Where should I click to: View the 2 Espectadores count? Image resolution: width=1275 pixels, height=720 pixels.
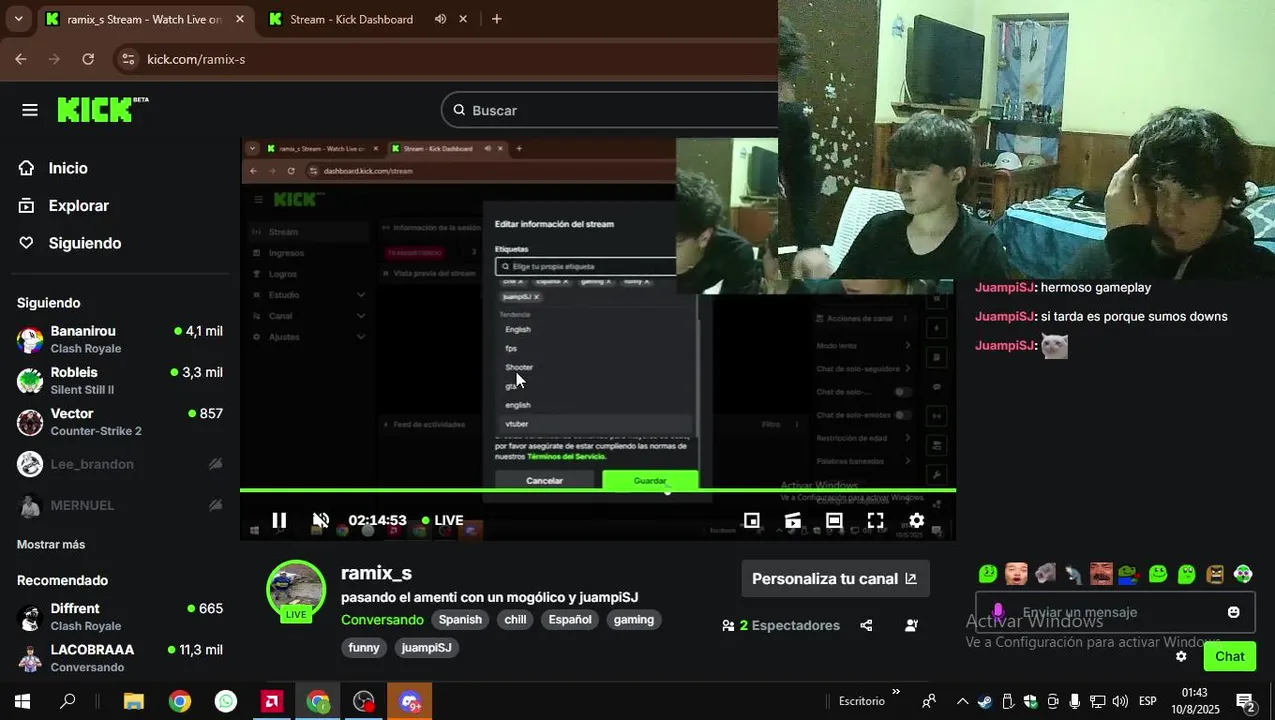(x=781, y=626)
